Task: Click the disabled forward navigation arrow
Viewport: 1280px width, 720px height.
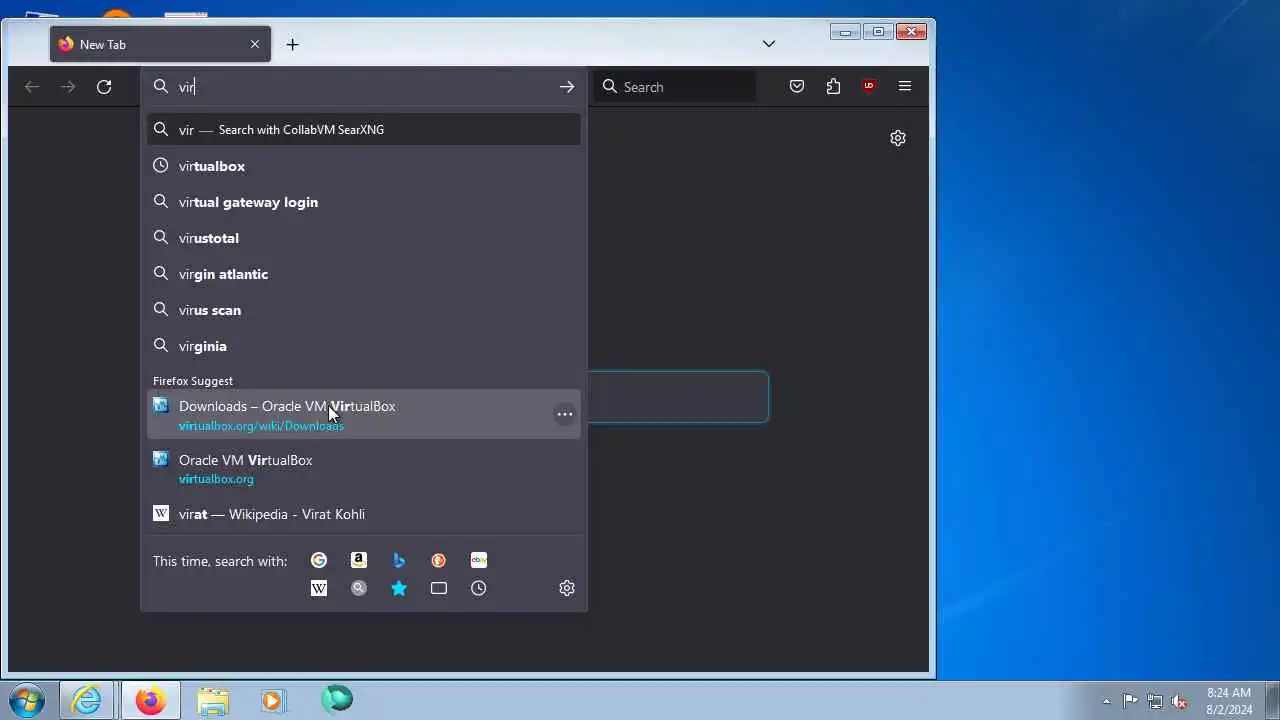Action: coord(68,87)
